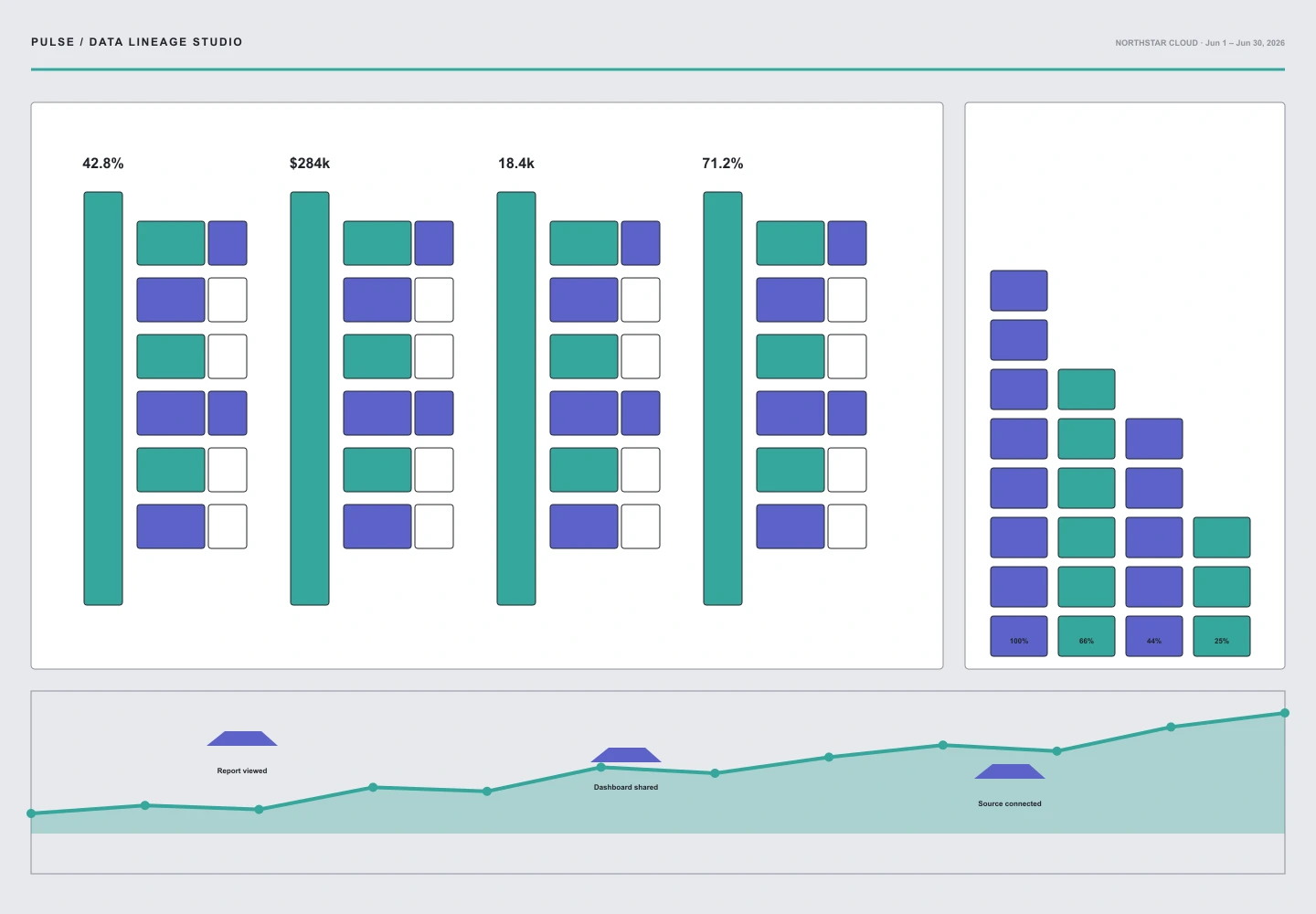Image resolution: width=1316 pixels, height=914 pixels.
Task: Click the teal block labeled 66%
Action: 1087,636
